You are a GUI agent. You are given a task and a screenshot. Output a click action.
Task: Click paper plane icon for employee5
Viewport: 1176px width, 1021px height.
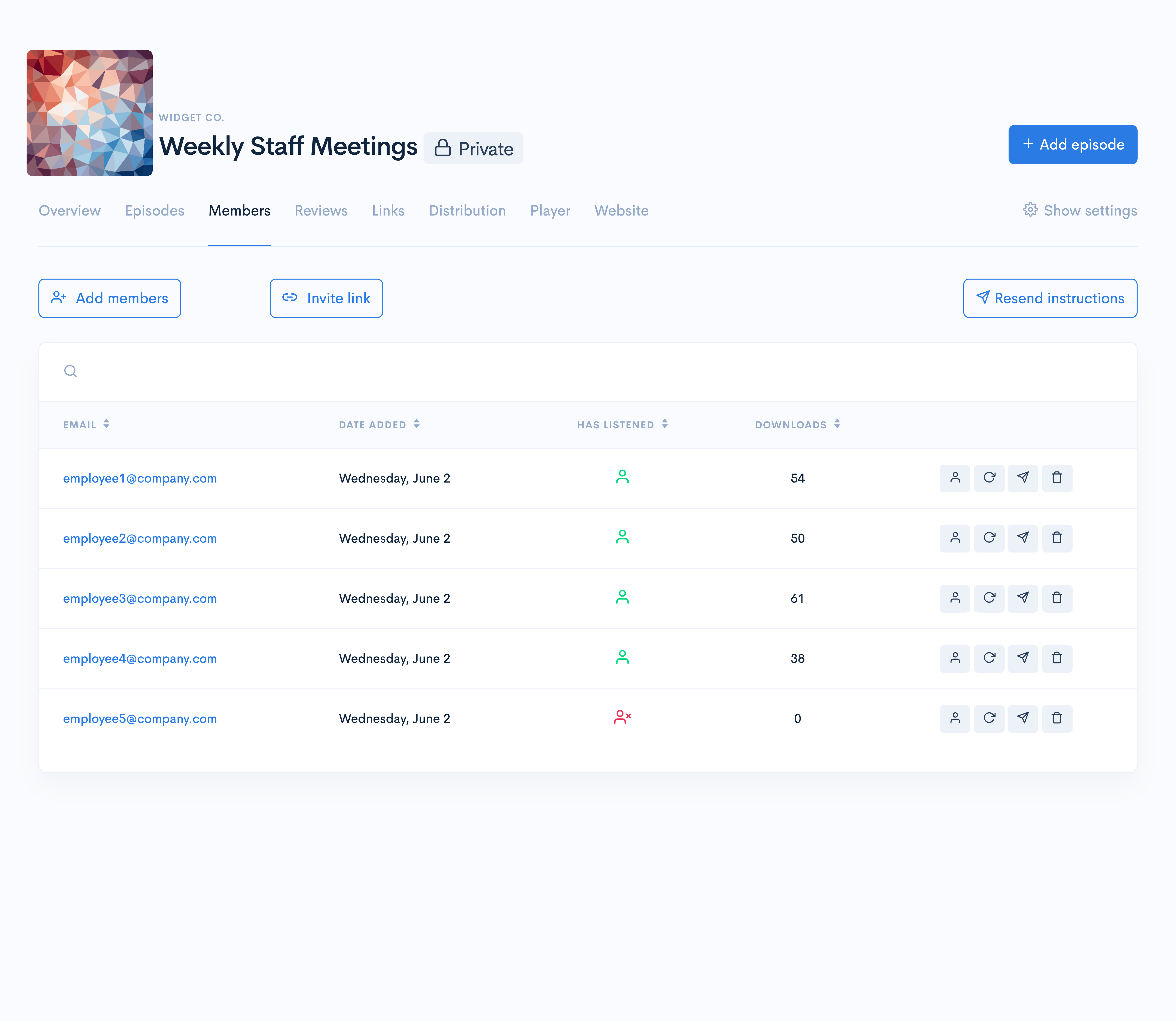click(1023, 719)
